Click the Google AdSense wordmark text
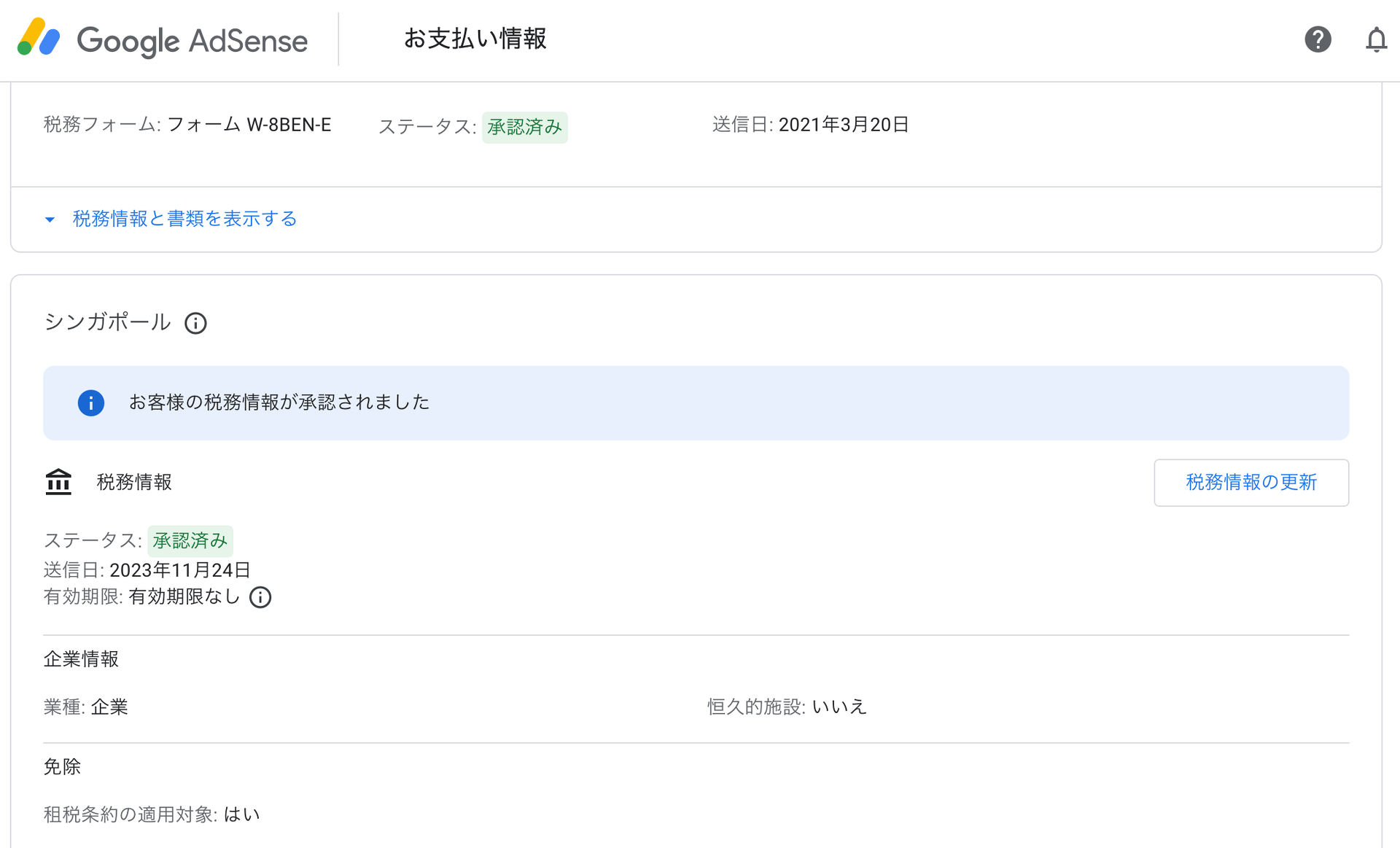Viewport: 1400px width, 848px height. [x=192, y=41]
